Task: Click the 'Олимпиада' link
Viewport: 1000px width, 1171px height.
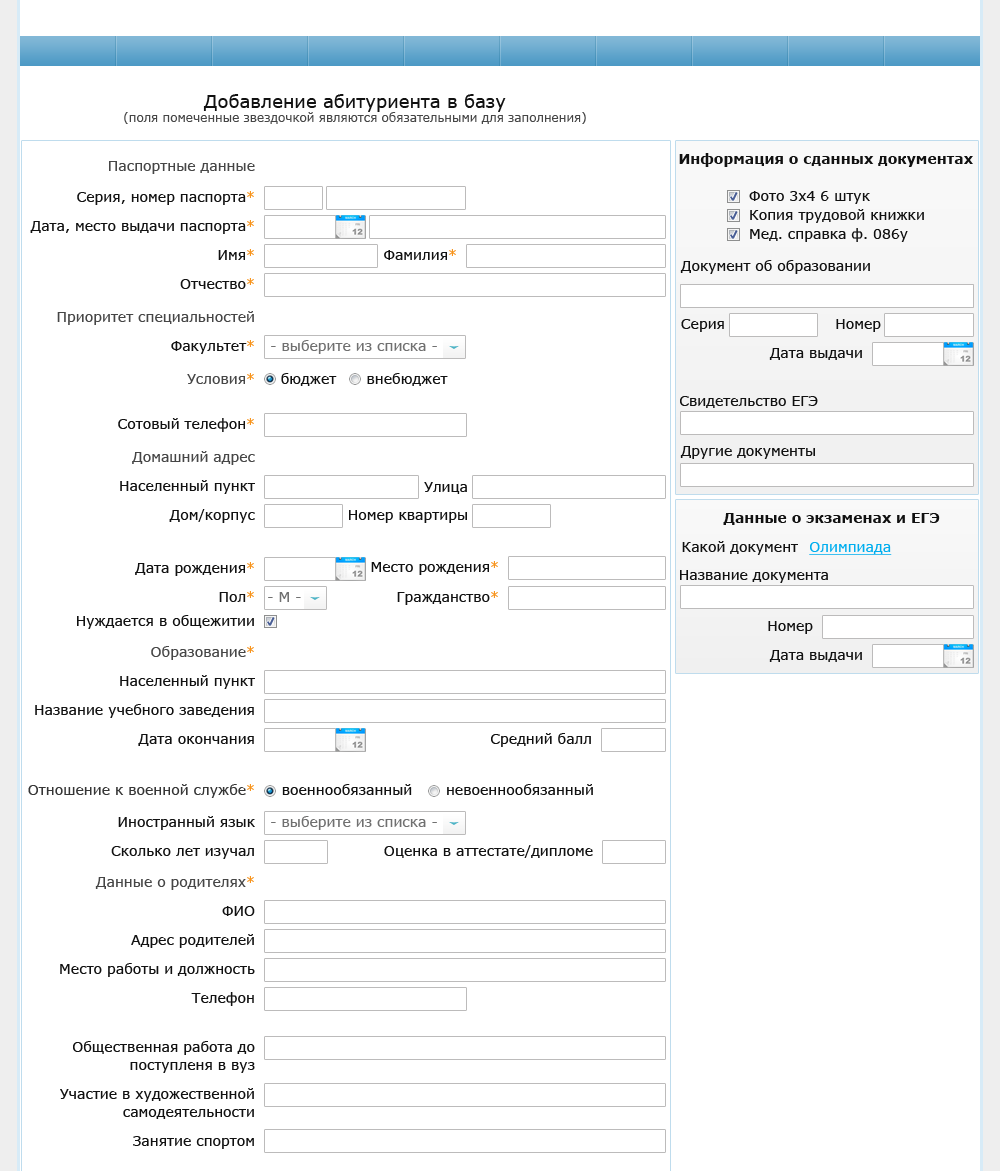Action: point(850,547)
